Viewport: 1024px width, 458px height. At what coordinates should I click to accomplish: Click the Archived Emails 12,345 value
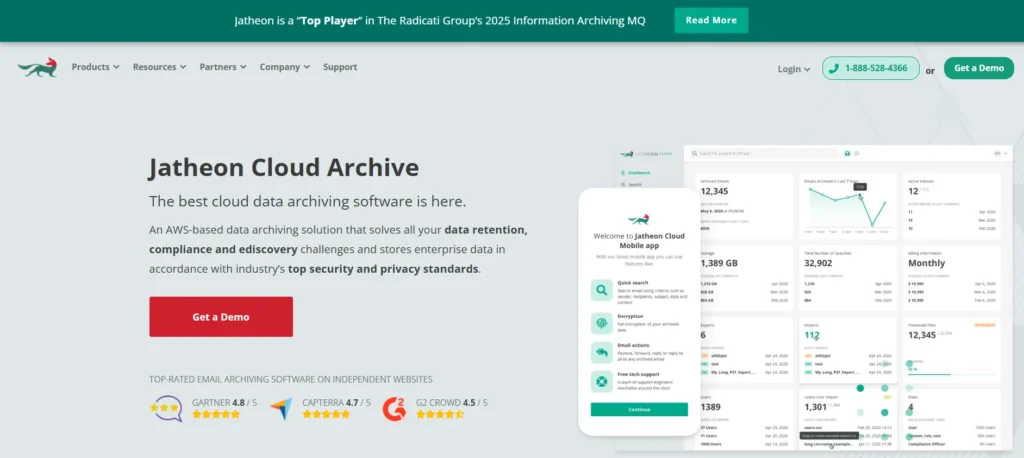[714, 191]
